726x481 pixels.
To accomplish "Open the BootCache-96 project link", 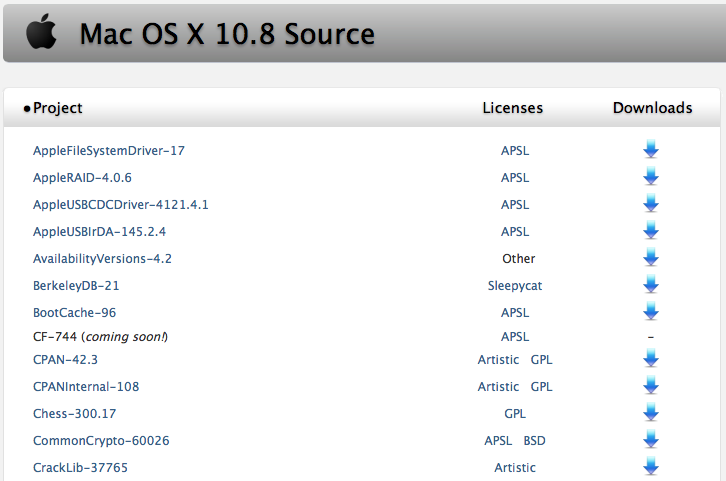I will point(74,312).
